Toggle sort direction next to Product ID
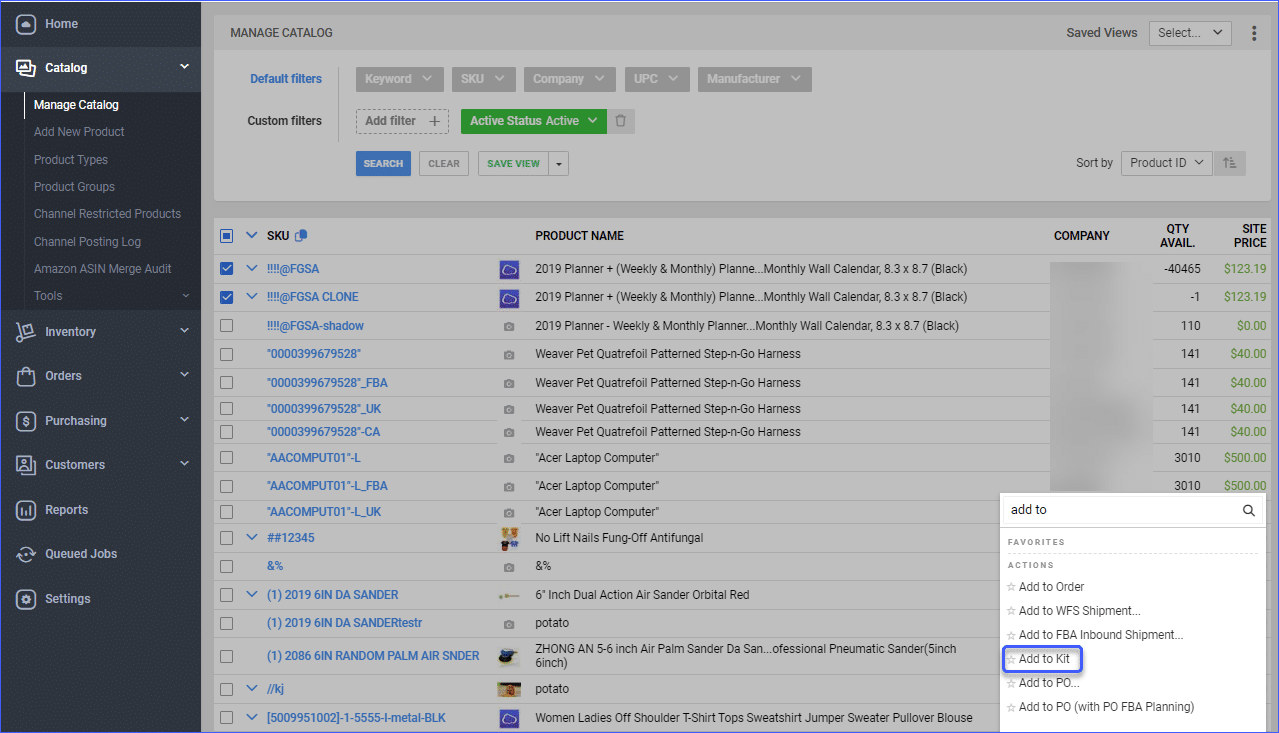Image resolution: width=1279 pixels, height=733 pixels. 1230,162
